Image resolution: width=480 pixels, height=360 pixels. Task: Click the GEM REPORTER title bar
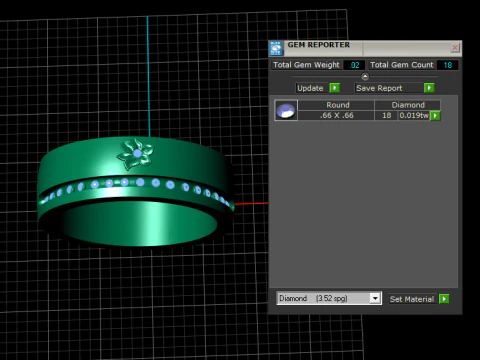[365, 48]
